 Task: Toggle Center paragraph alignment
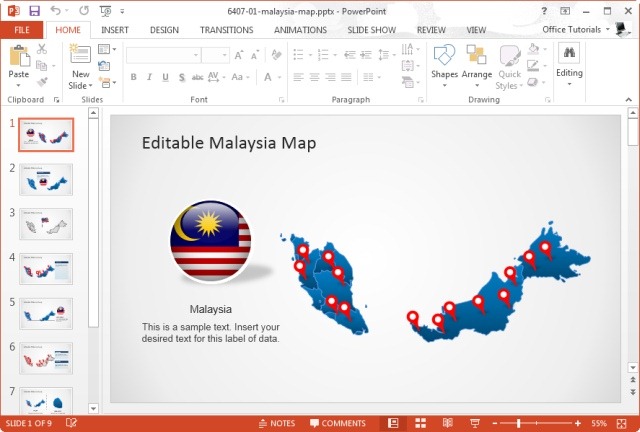(314, 77)
